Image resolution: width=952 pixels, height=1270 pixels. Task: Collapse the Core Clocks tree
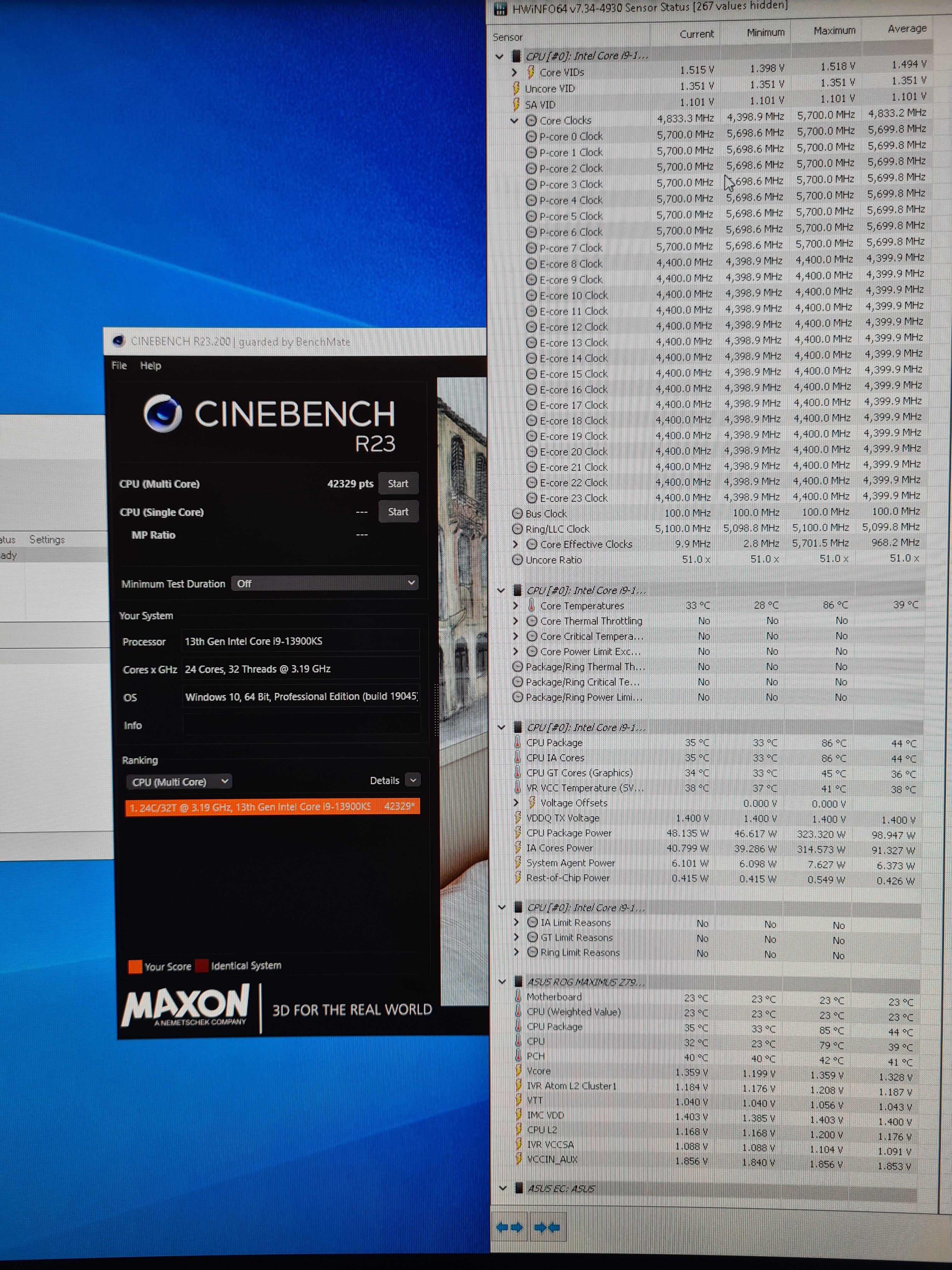514,121
